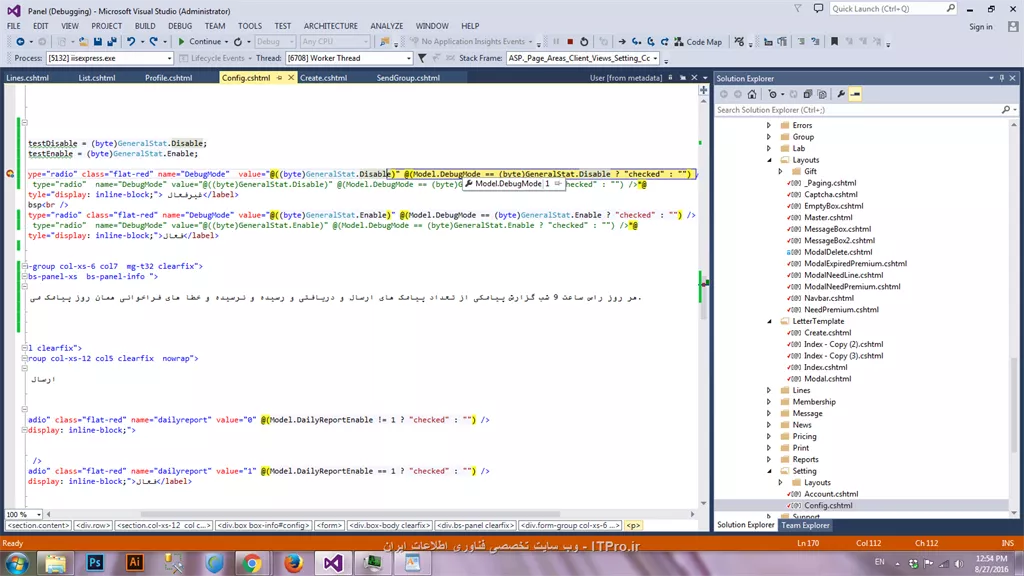Viewport: 1024px width, 576px height.
Task: Click the filter funnel beside the Thread dropdown
Action: pos(422,58)
